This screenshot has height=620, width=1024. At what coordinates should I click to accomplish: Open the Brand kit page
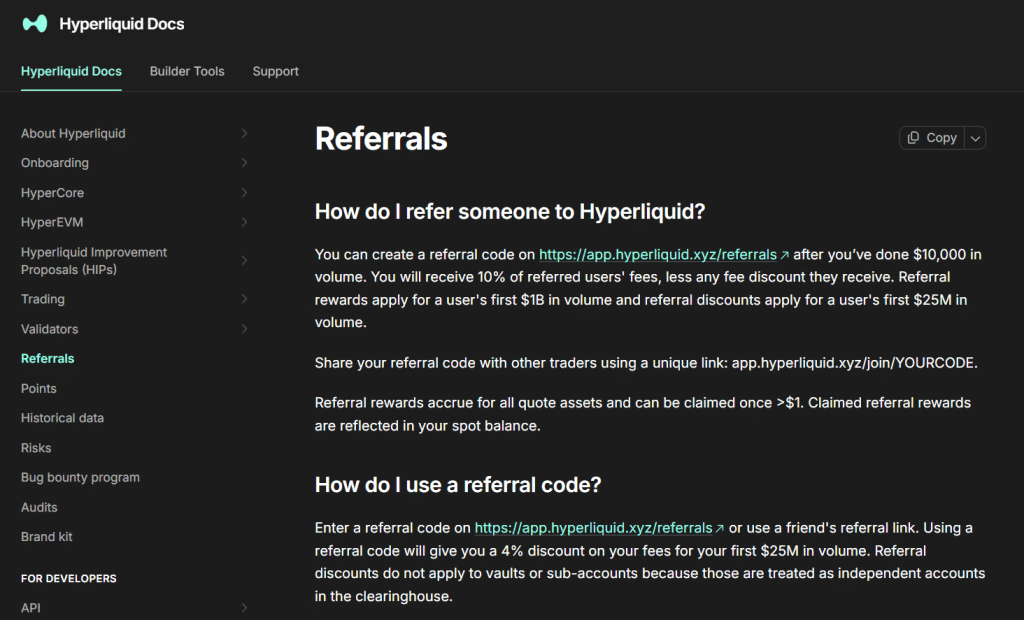[46, 537]
